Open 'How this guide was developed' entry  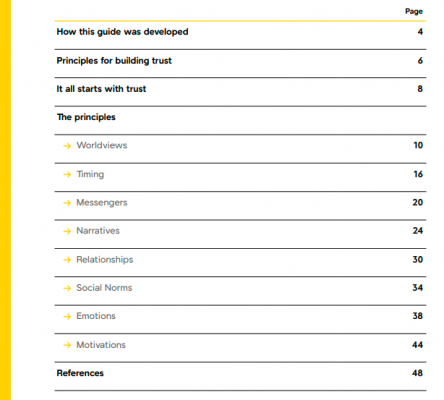pos(122,32)
